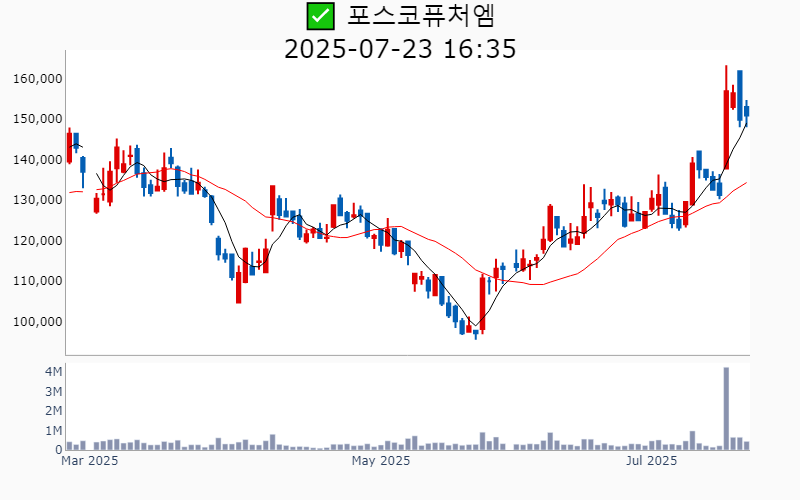The width and height of the screenshot is (800, 500).
Task: Click the Mar 2025 date label
Action: 89,461
